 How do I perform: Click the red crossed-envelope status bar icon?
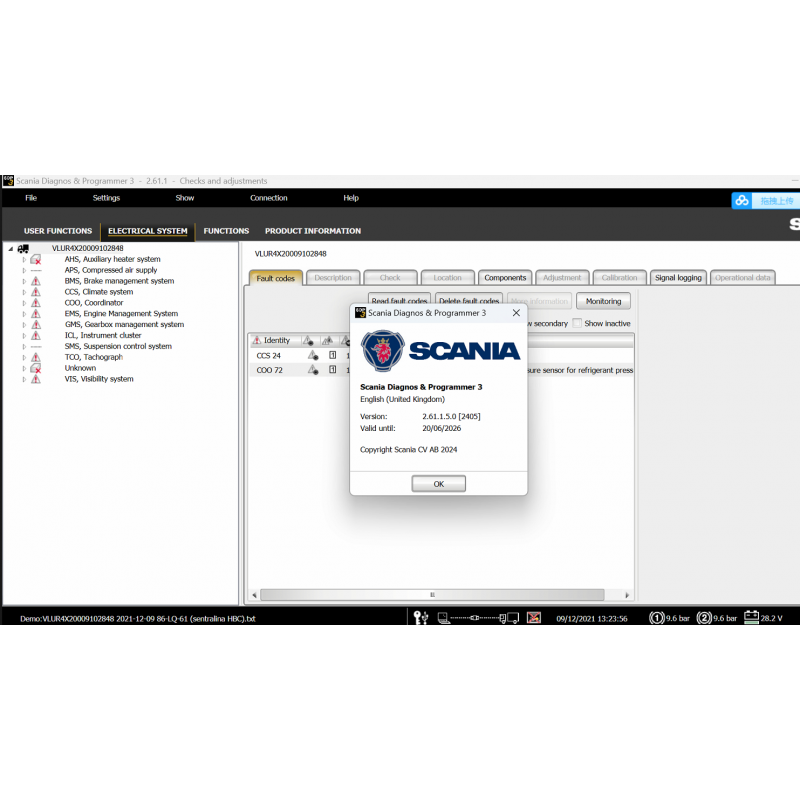(533, 617)
